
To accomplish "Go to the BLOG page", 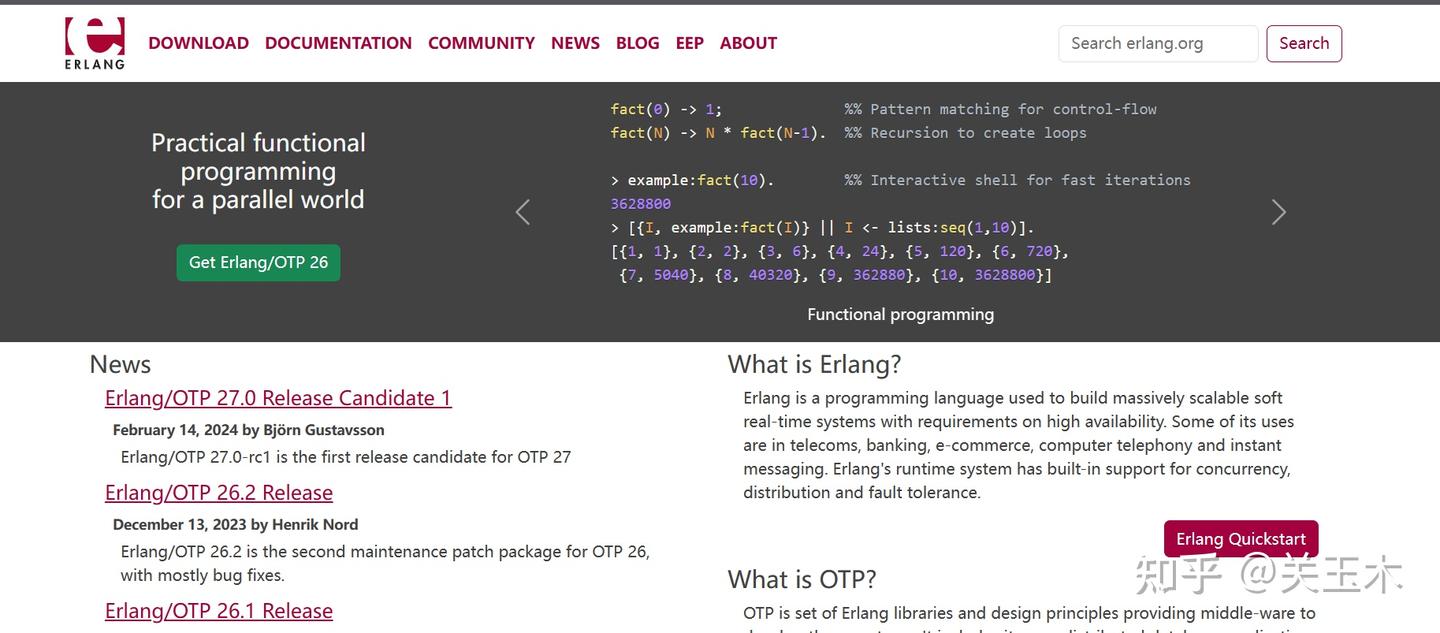I will point(637,43).
